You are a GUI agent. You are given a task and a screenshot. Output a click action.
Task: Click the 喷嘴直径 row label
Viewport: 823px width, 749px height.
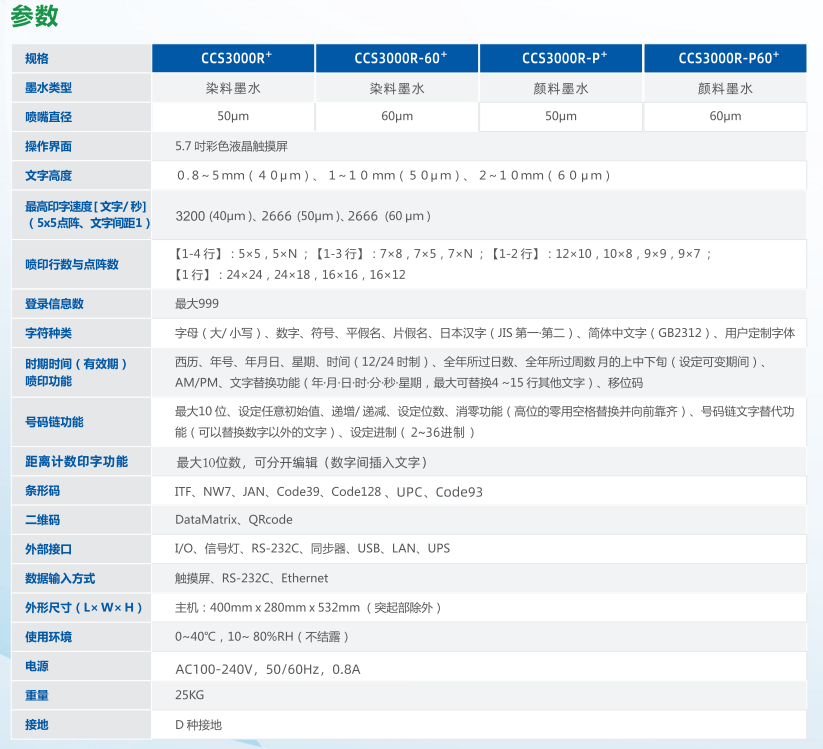click(x=49, y=117)
